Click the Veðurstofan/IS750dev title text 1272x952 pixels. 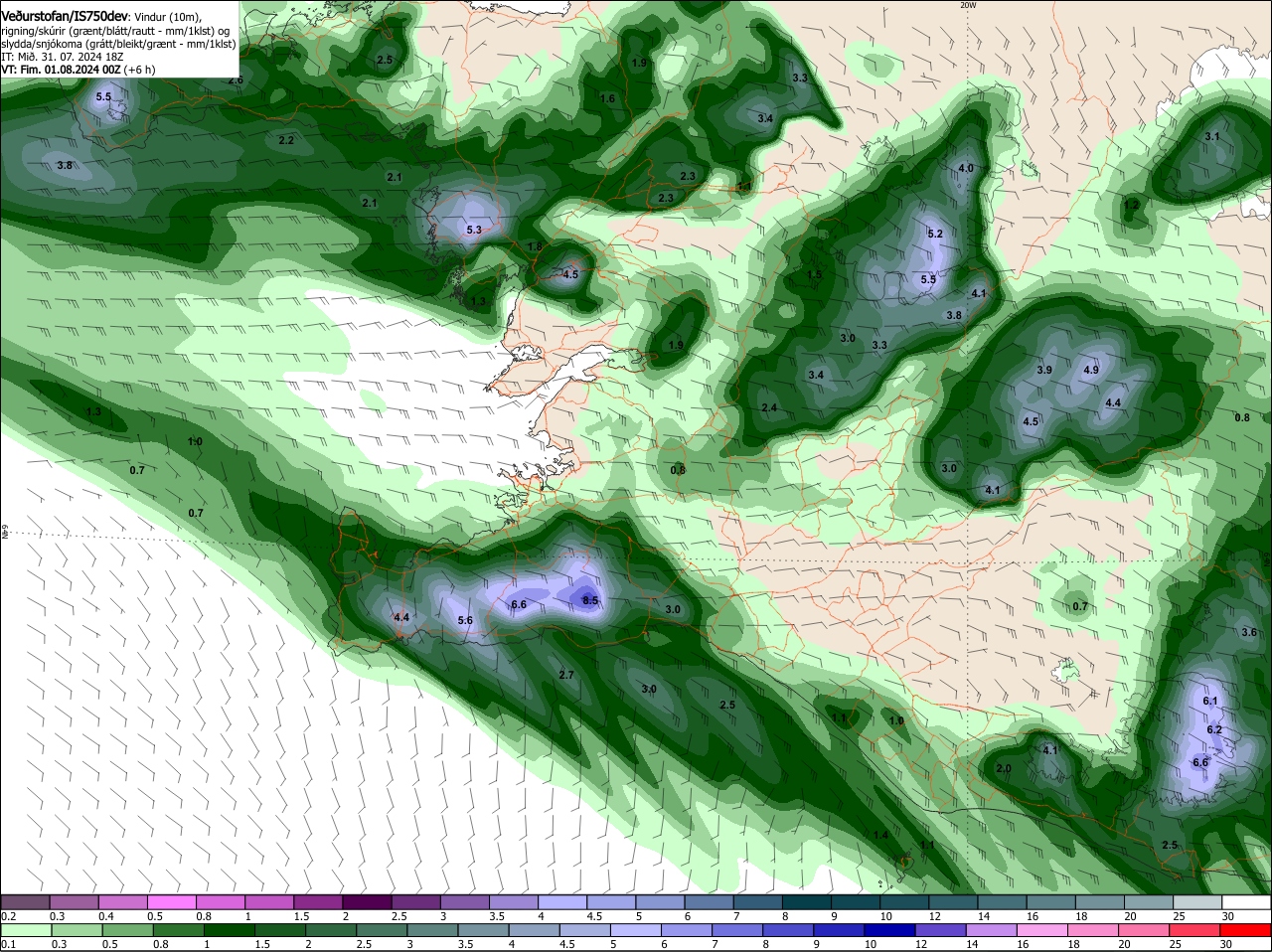click(65, 16)
